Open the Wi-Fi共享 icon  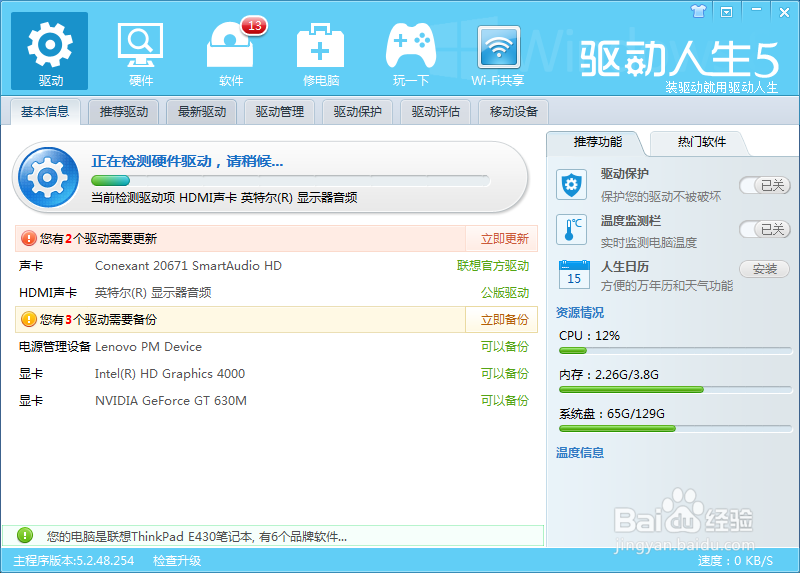(498, 55)
